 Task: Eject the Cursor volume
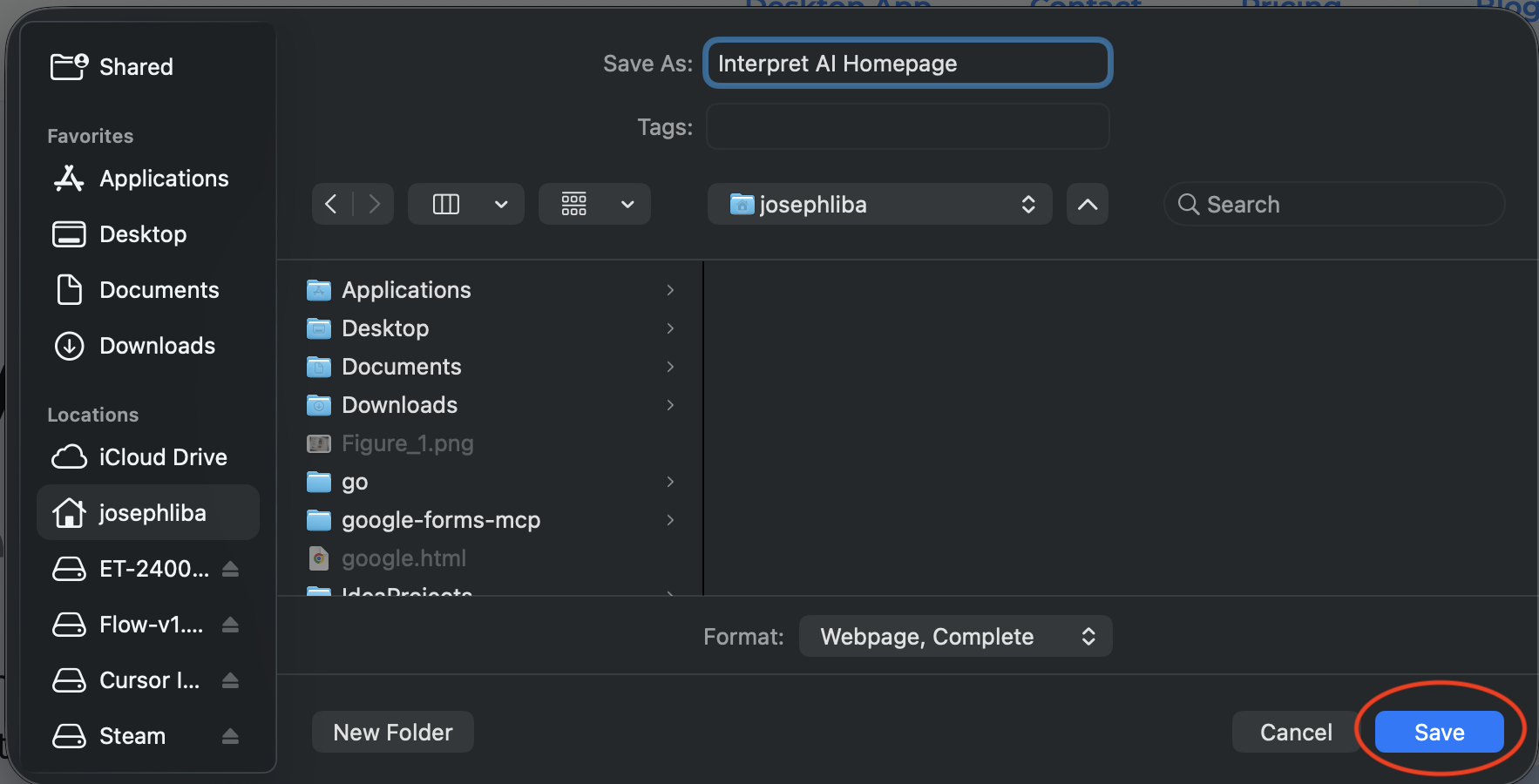pos(230,680)
